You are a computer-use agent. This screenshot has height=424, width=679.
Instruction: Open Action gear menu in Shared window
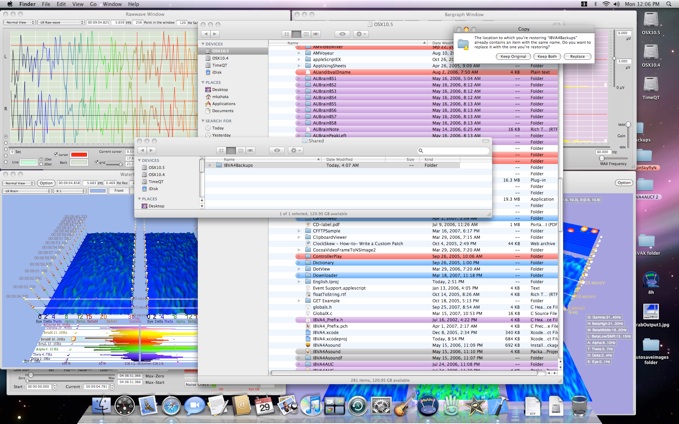click(x=295, y=150)
